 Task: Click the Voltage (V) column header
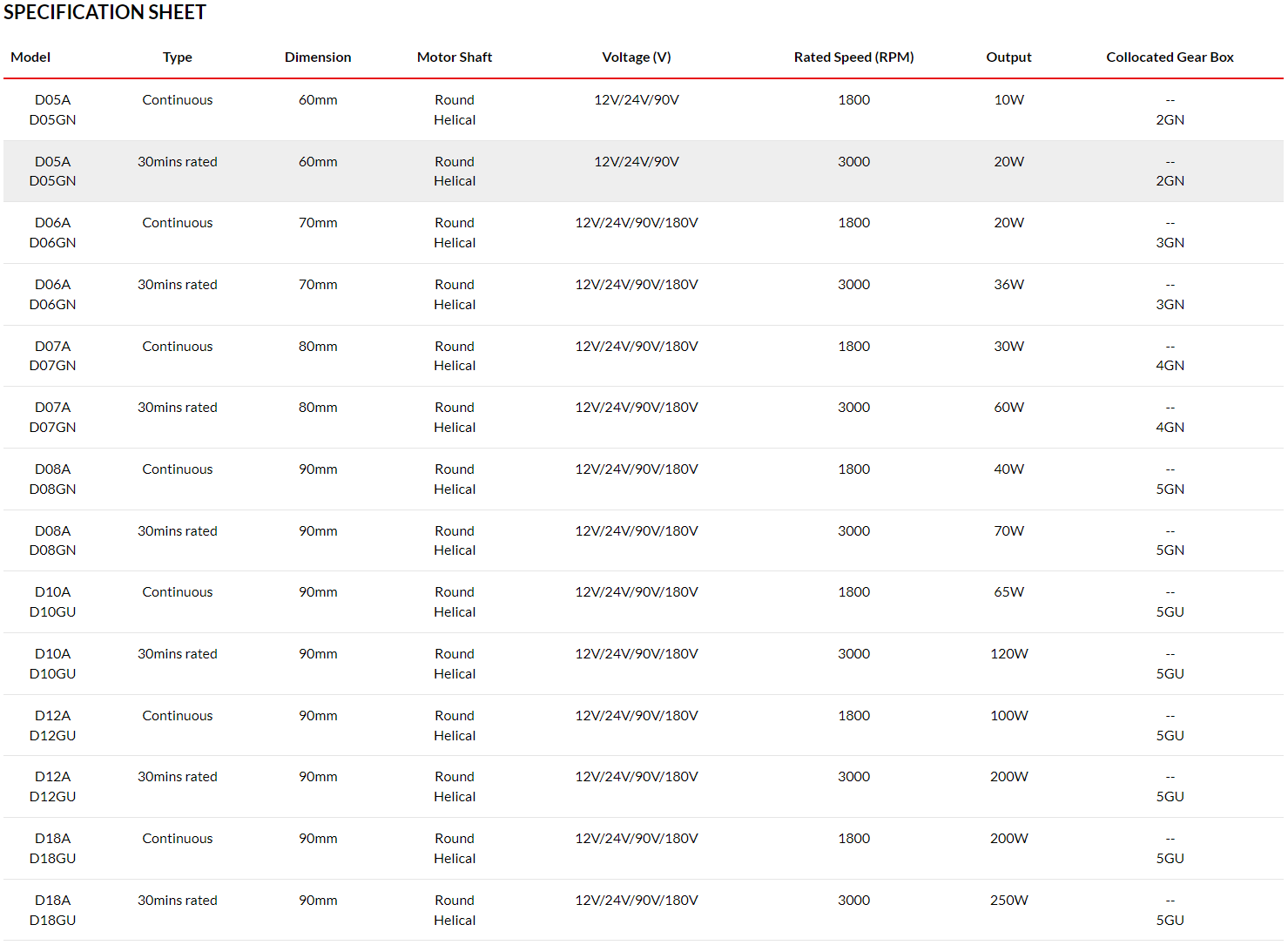637,57
